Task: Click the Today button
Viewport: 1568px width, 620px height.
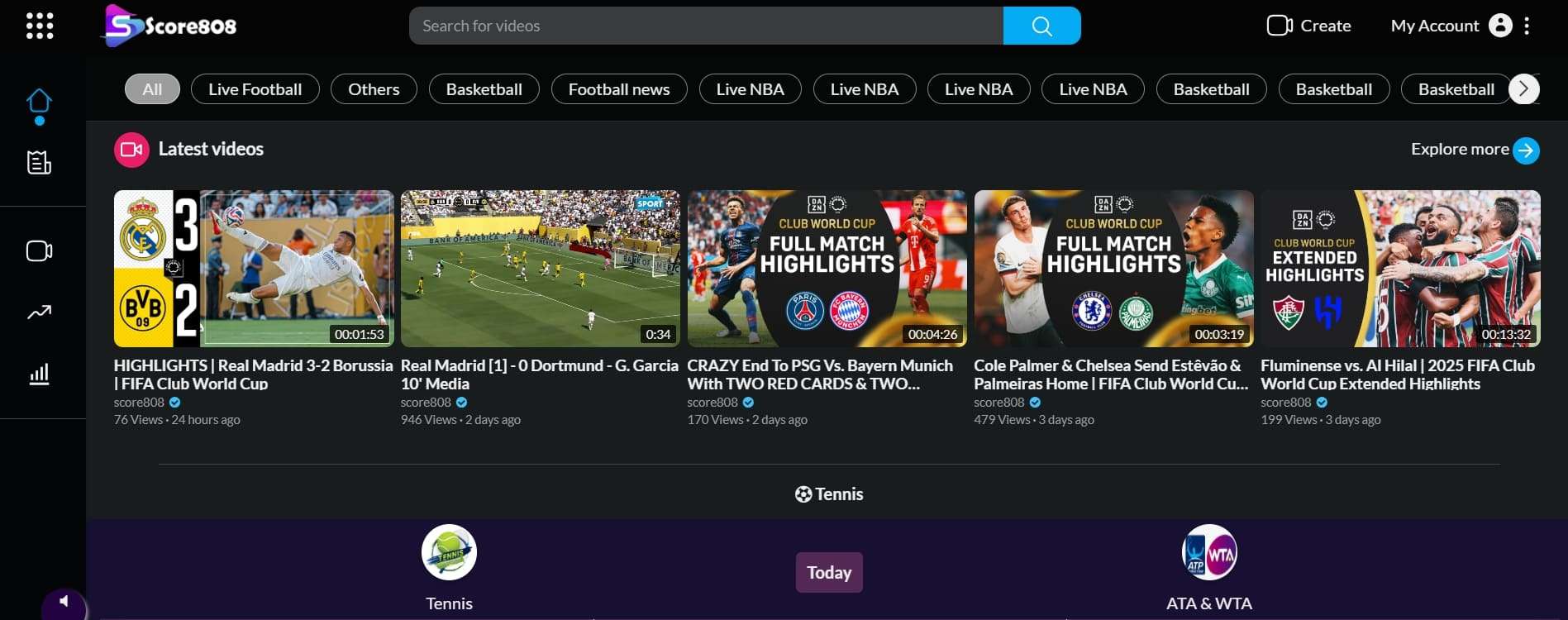Action: point(829,572)
